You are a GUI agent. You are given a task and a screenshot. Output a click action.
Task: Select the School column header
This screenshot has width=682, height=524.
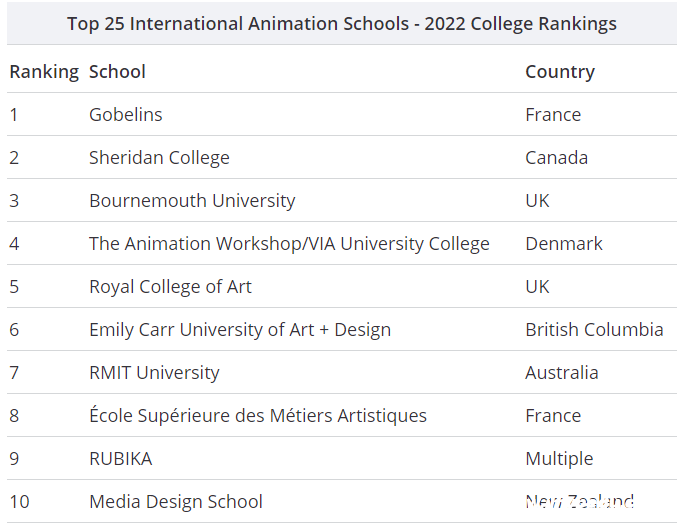tap(117, 72)
